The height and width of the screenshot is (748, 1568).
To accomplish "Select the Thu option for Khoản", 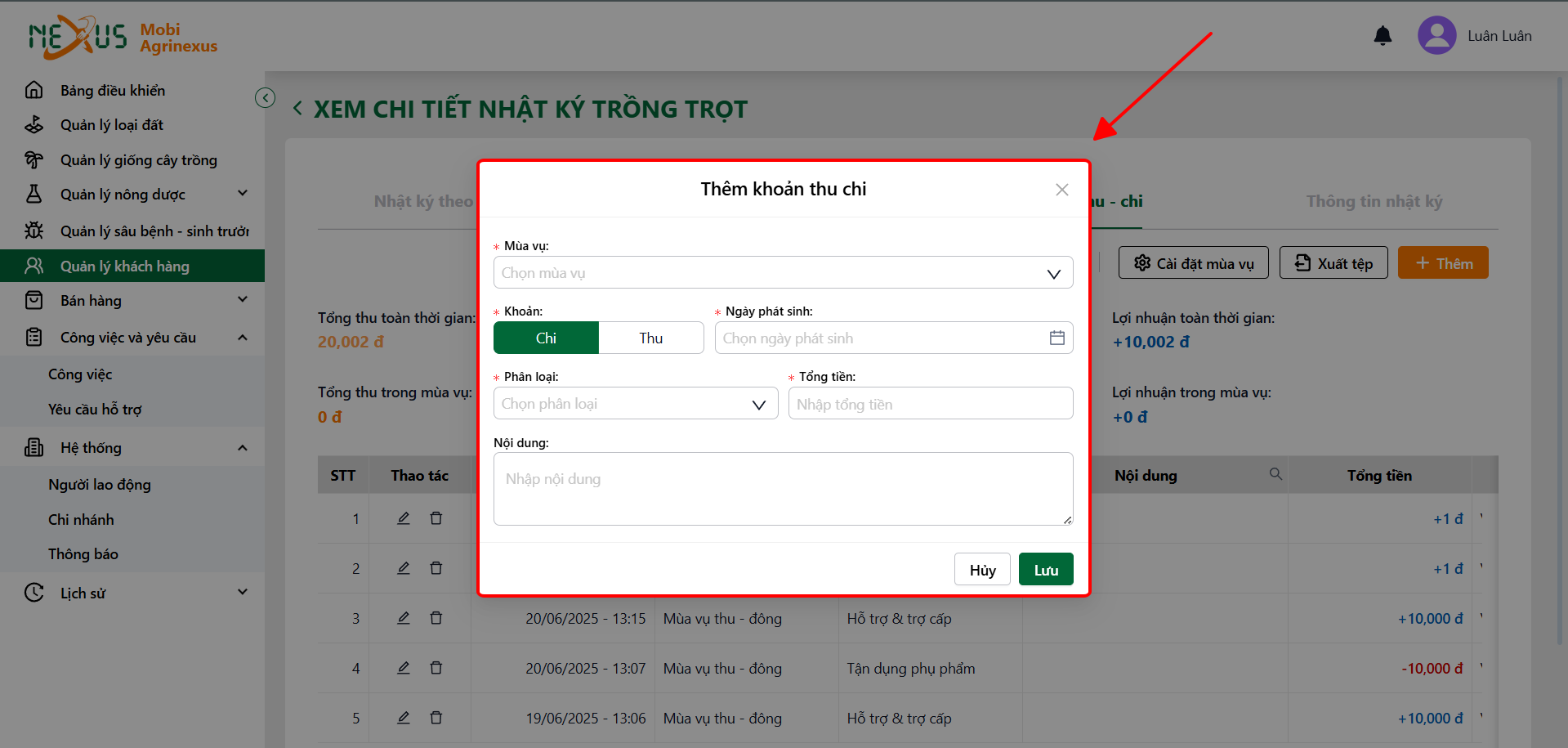I will (x=651, y=338).
